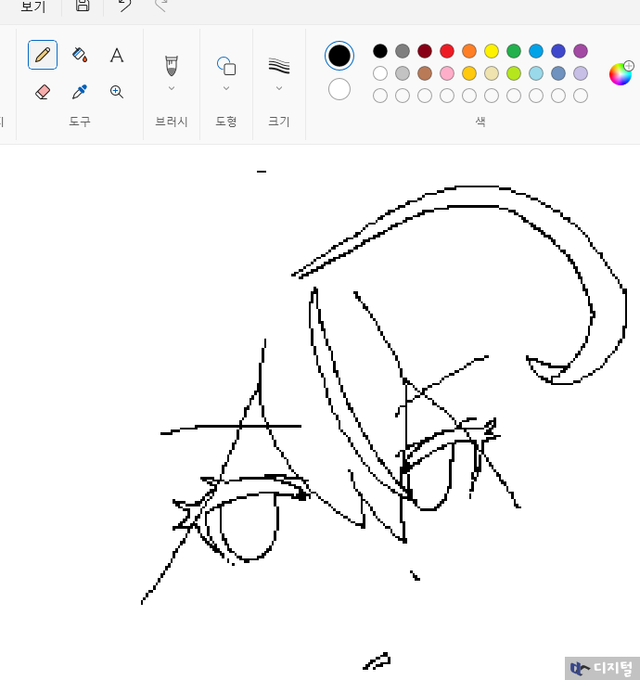This screenshot has width=640, height=680.
Task: Click the 브러시 label under Brushes
Action: 172,121
